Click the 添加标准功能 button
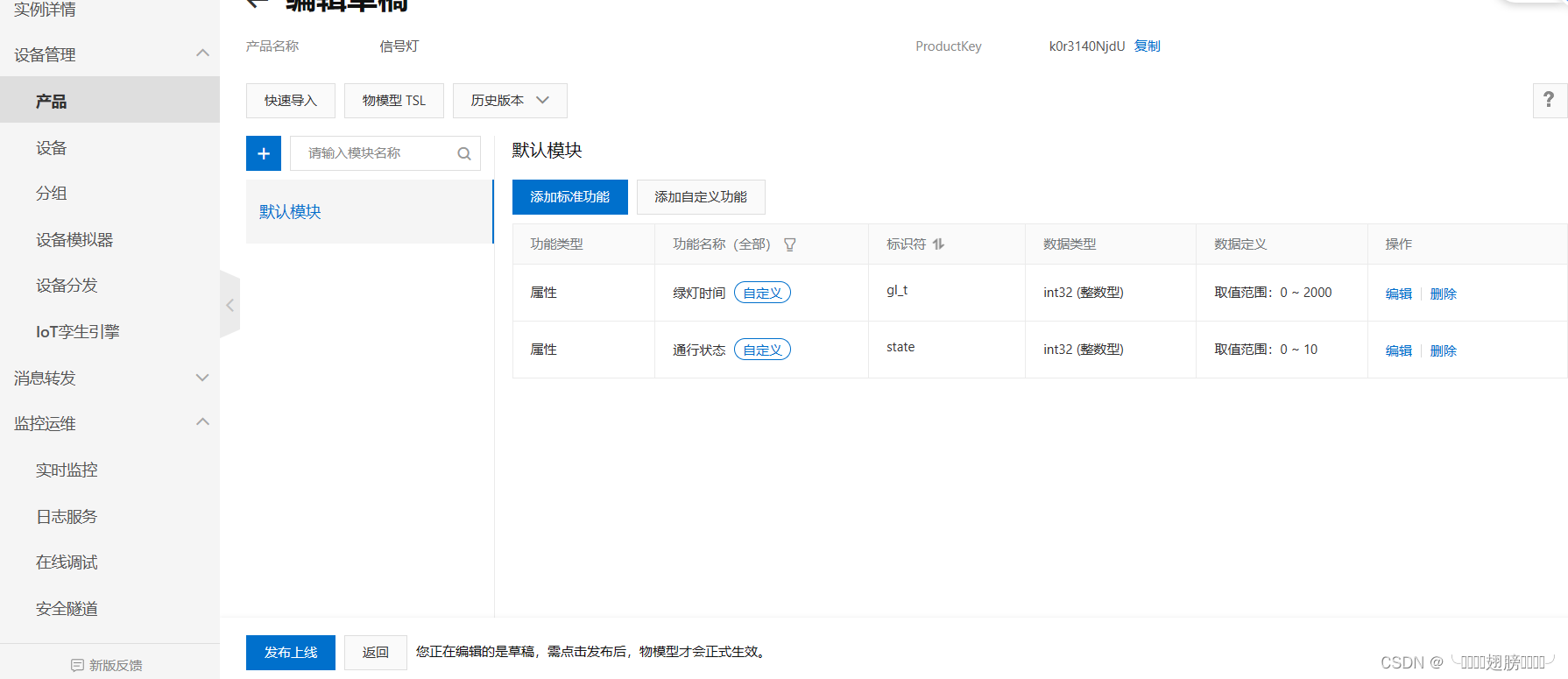Image resolution: width=1568 pixels, height=679 pixels. pos(570,197)
